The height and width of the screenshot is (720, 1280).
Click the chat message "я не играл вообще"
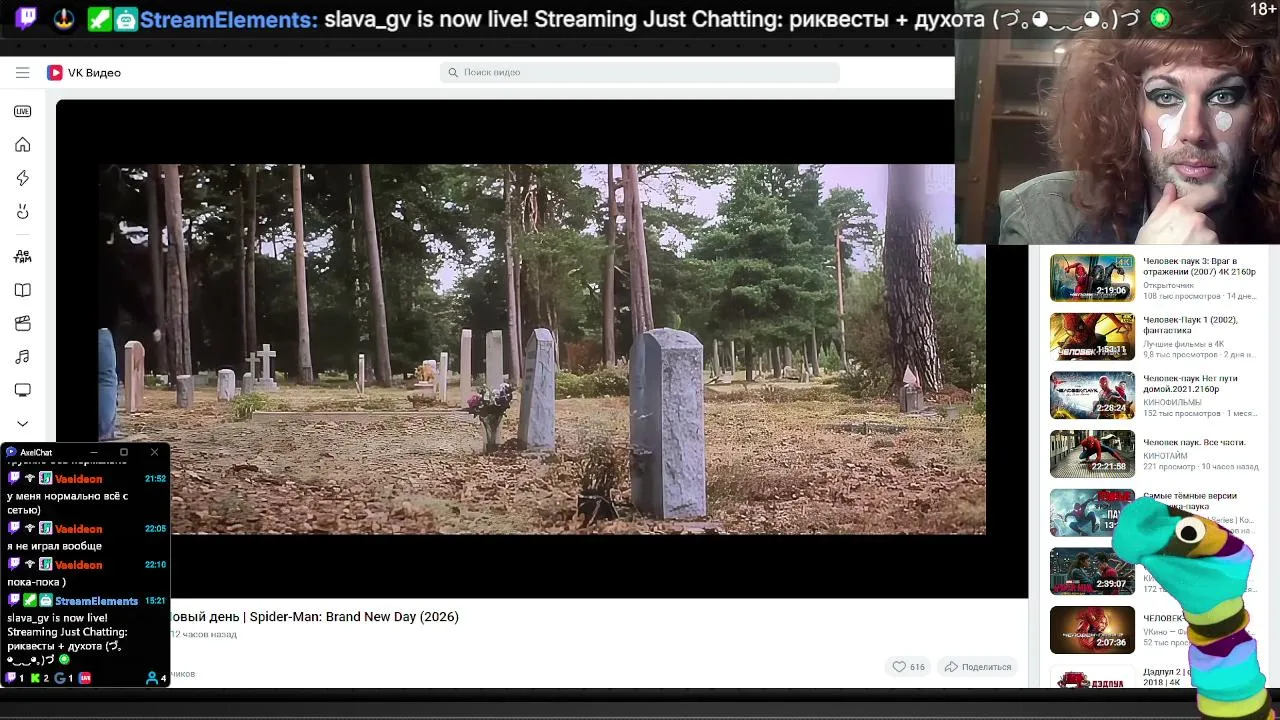[54, 546]
